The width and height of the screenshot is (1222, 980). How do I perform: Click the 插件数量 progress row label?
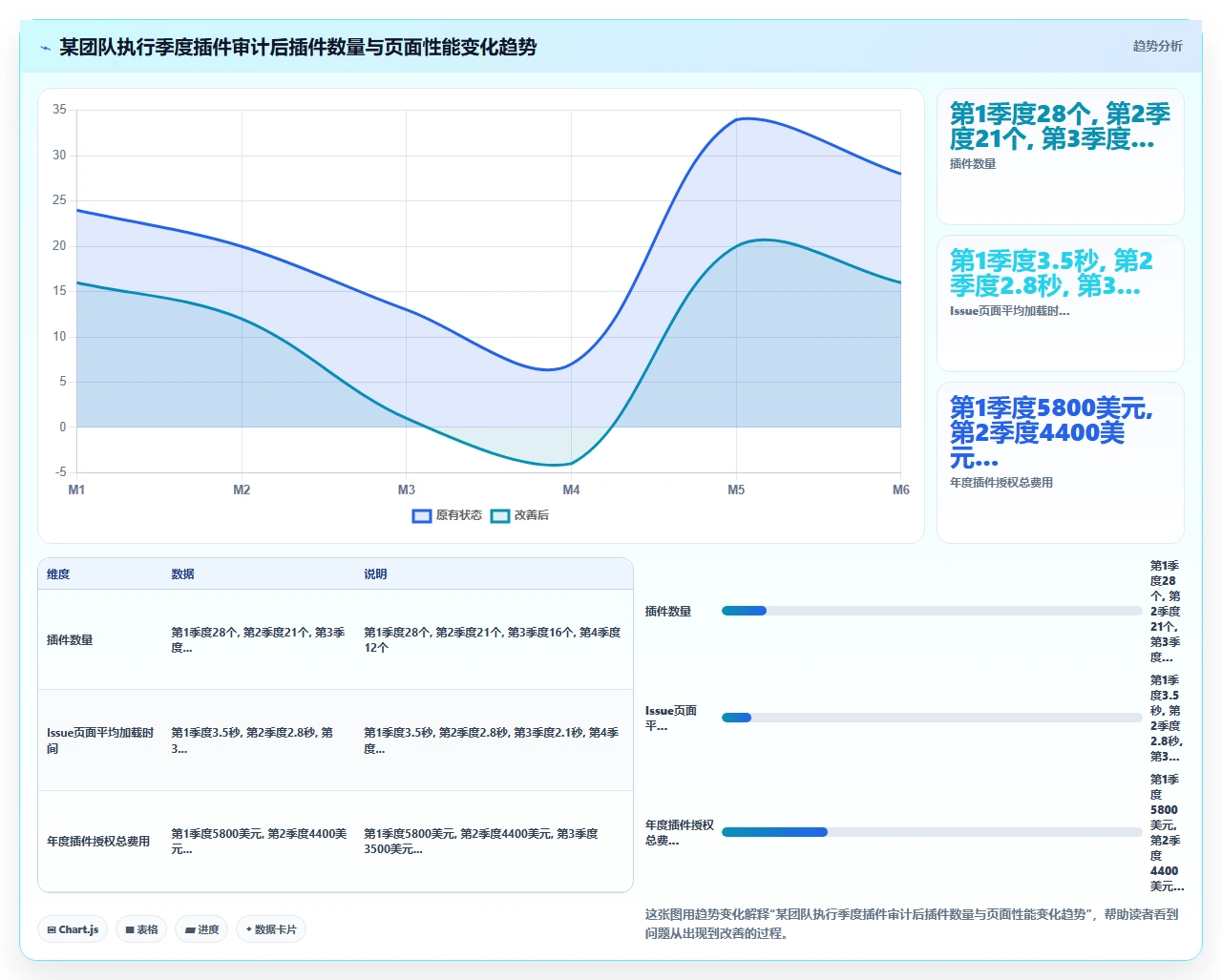tap(668, 612)
